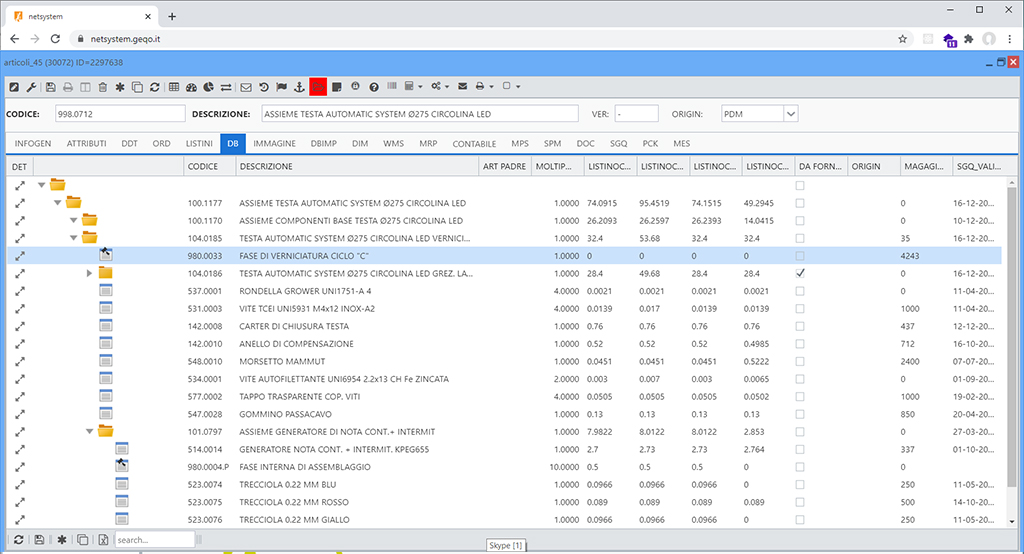The height and width of the screenshot is (554, 1024).
Task: Click the wrench settings icon in toolbar
Action: pyautogui.click(x=31, y=87)
